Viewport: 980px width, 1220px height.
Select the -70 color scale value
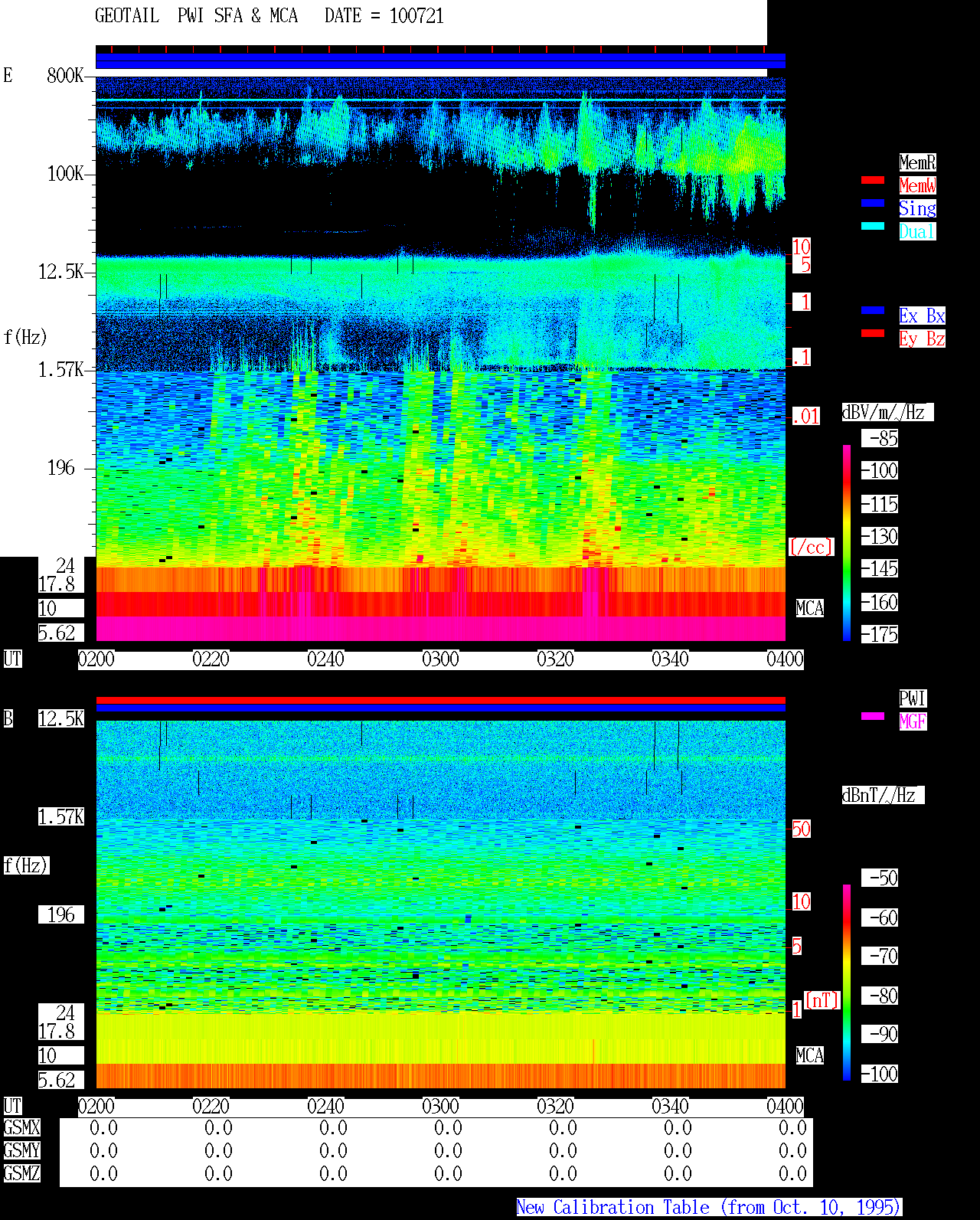tap(880, 956)
